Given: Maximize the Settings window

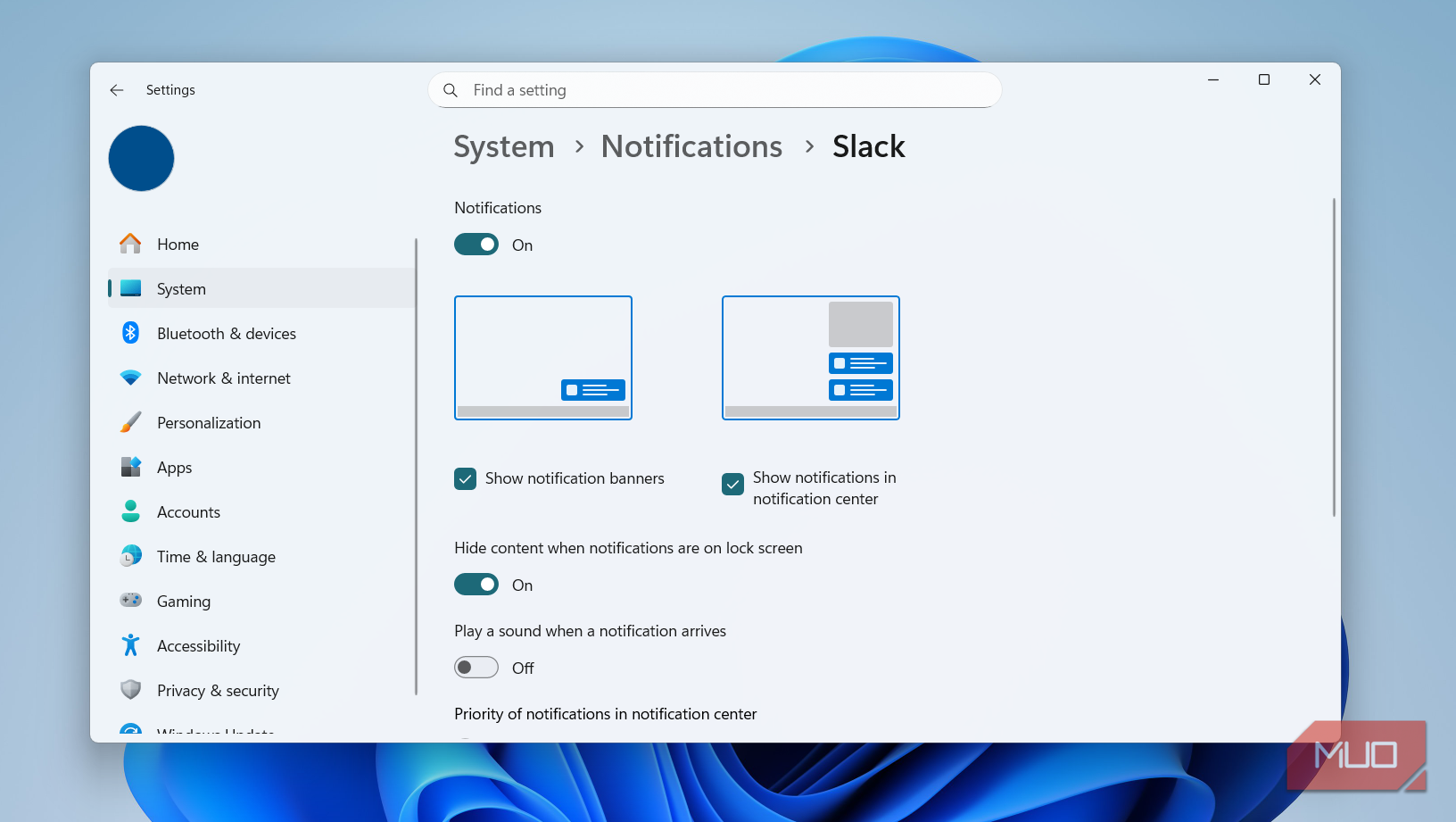Looking at the screenshot, I should pyautogui.click(x=1264, y=79).
